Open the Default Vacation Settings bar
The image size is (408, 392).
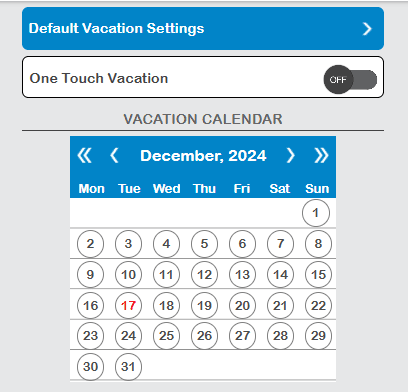[x=203, y=28]
